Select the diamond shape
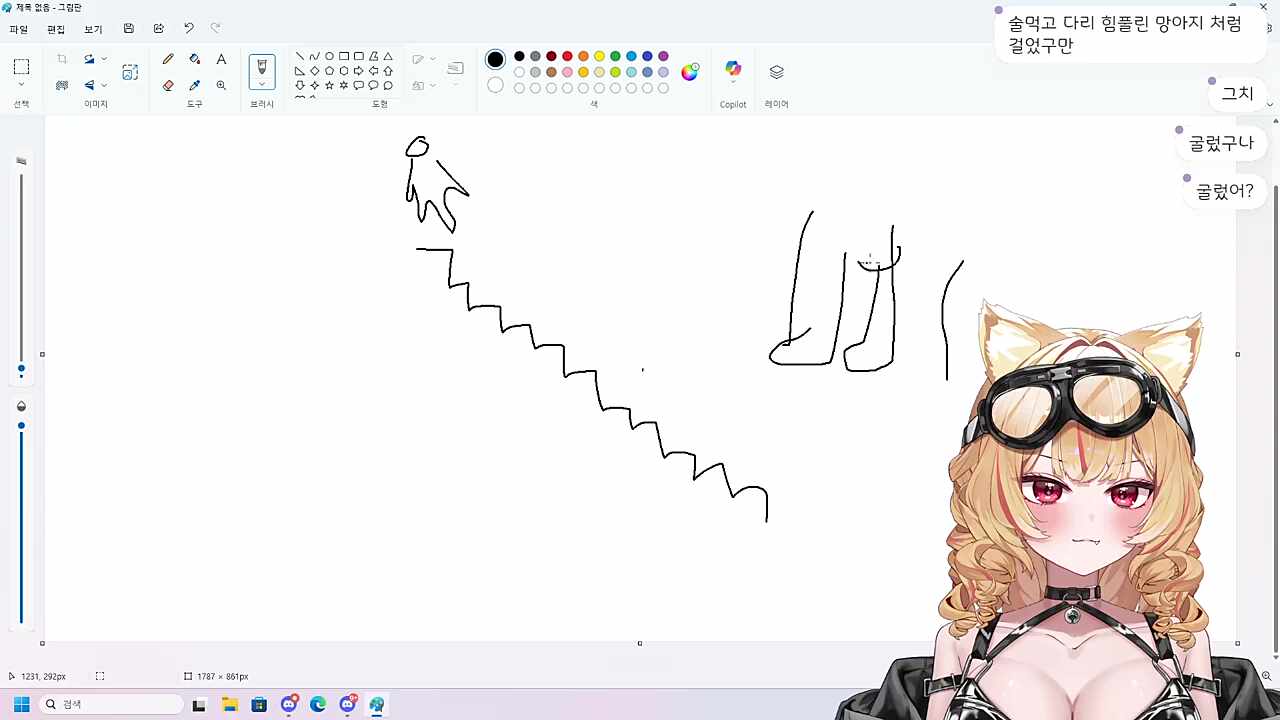The height and width of the screenshot is (720, 1280). tap(314, 71)
